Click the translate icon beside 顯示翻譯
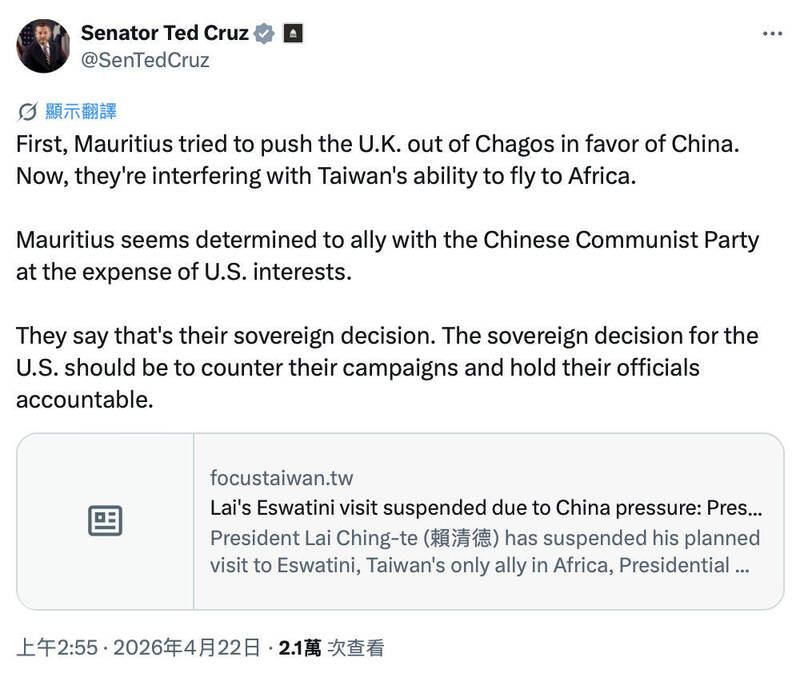800x673 pixels. pyautogui.click(x=27, y=110)
